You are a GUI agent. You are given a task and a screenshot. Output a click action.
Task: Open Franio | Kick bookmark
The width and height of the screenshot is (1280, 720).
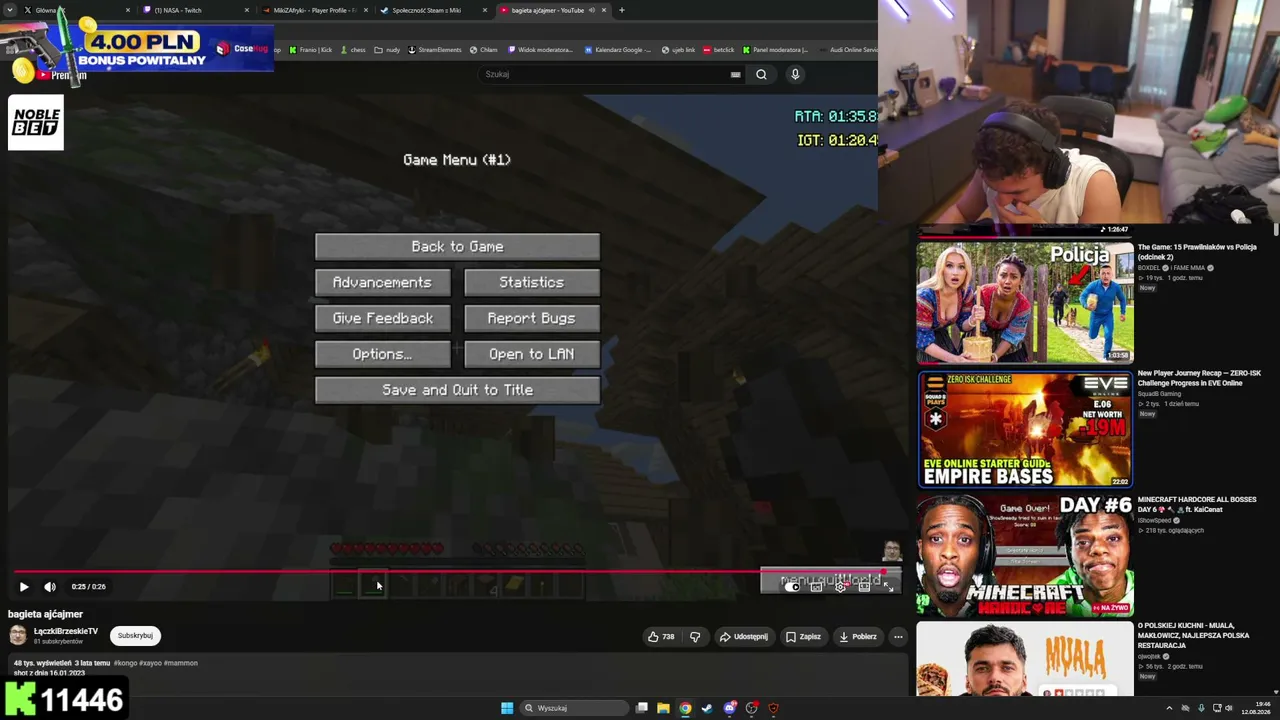pyautogui.click(x=311, y=50)
